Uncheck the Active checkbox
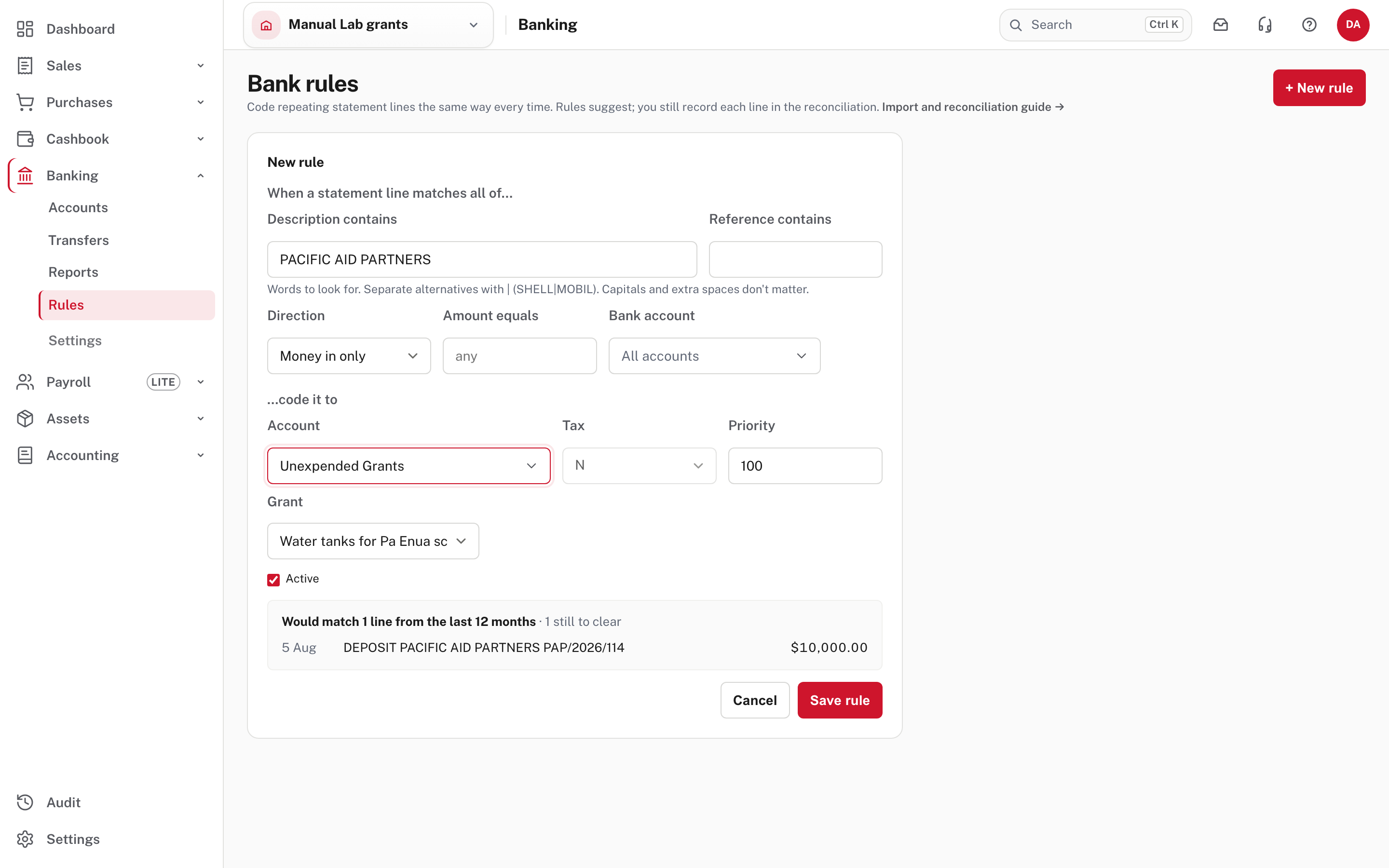 273,579
